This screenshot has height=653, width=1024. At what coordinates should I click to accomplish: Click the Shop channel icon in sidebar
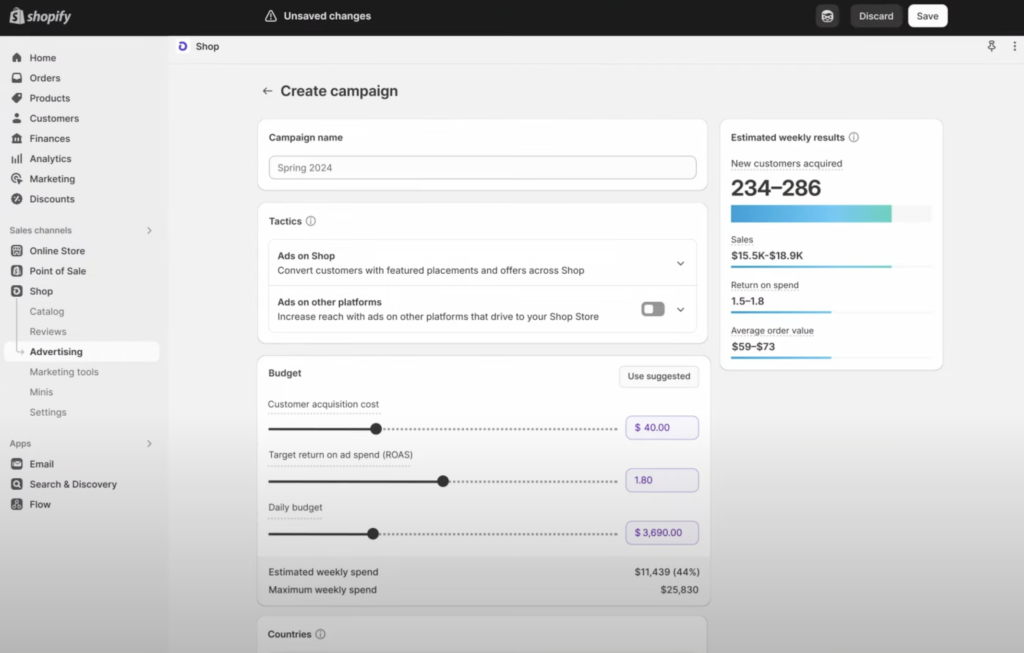17,291
